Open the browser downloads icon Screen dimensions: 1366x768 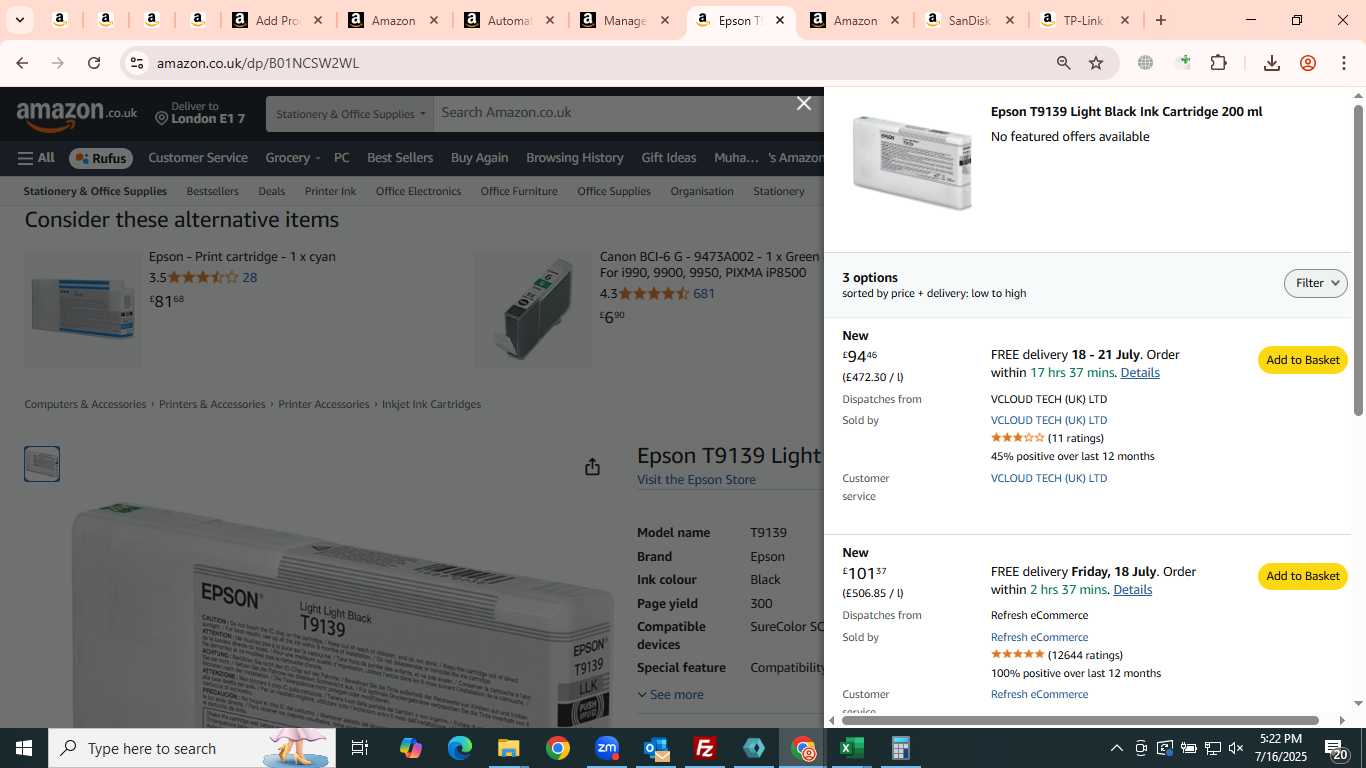point(1271,63)
